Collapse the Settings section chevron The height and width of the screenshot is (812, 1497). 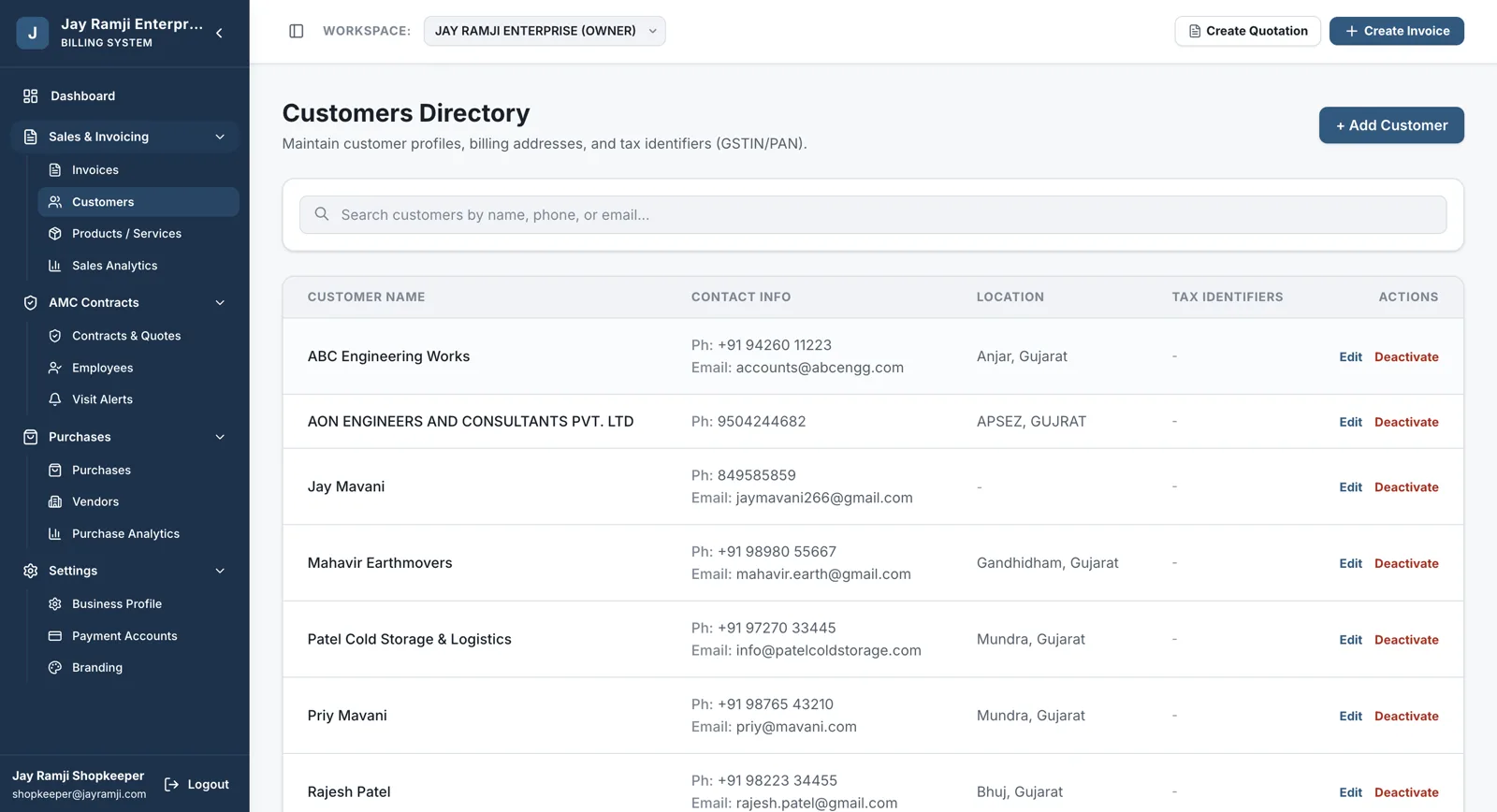click(220, 571)
